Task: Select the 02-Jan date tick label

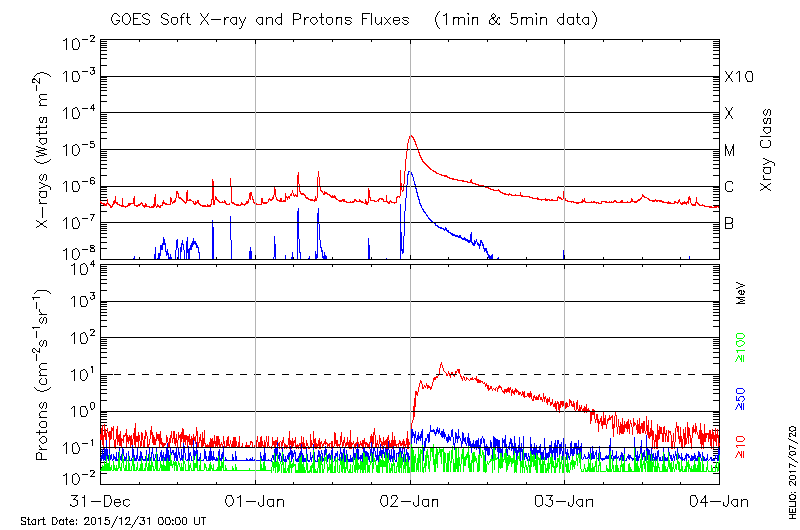Action: [x=410, y=501]
